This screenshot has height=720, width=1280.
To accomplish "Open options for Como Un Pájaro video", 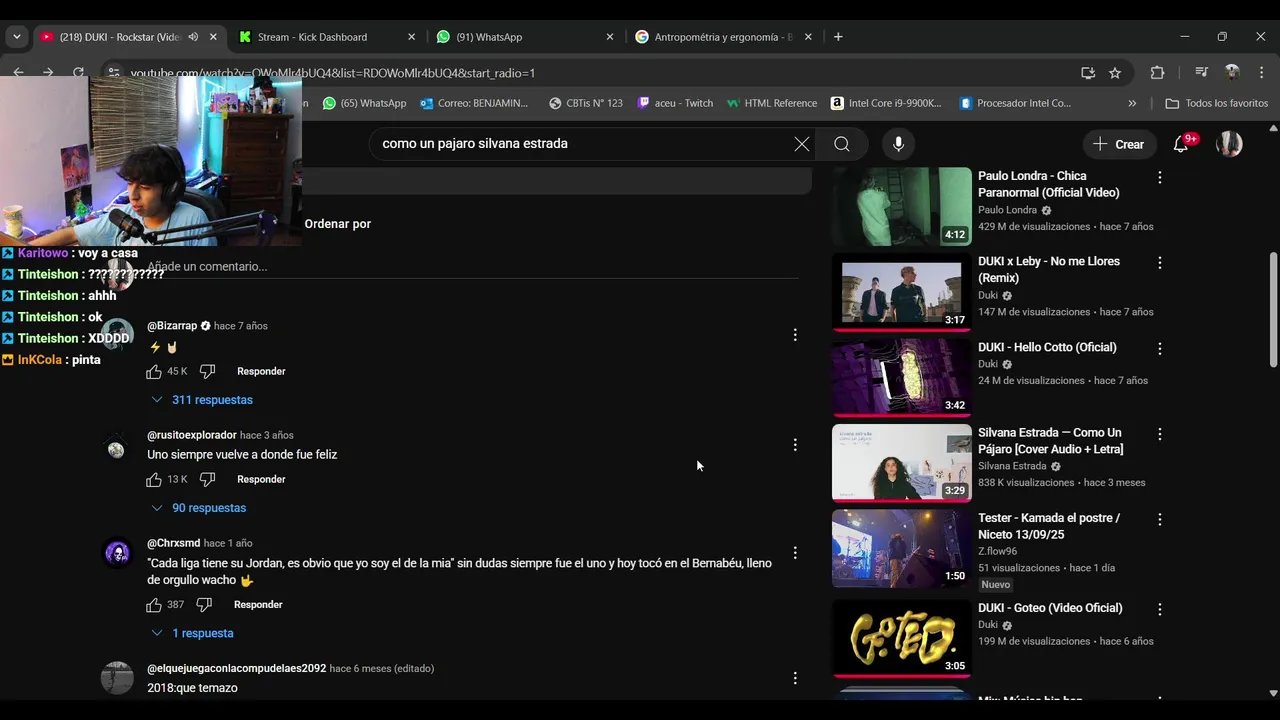I will coord(1160,434).
